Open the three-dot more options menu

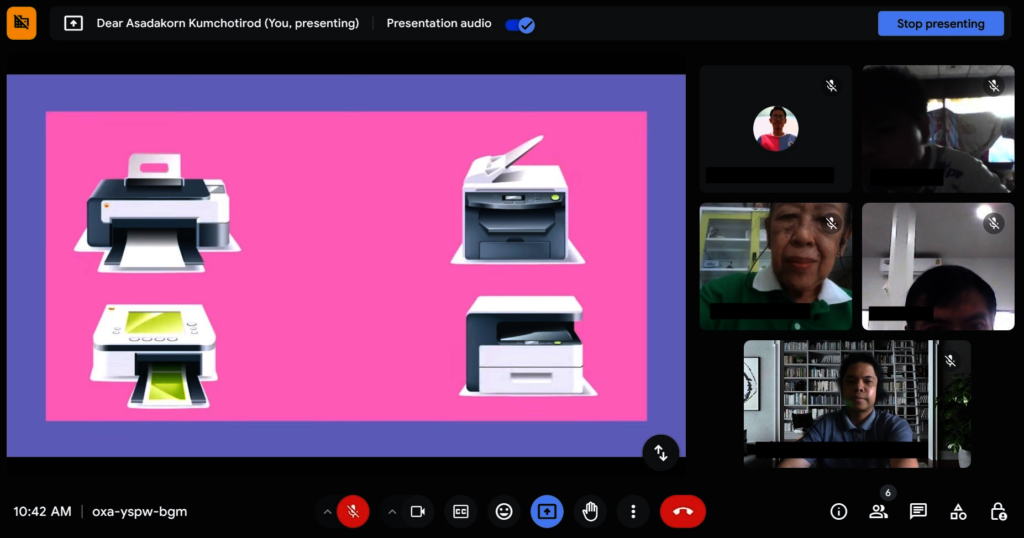point(633,511)
